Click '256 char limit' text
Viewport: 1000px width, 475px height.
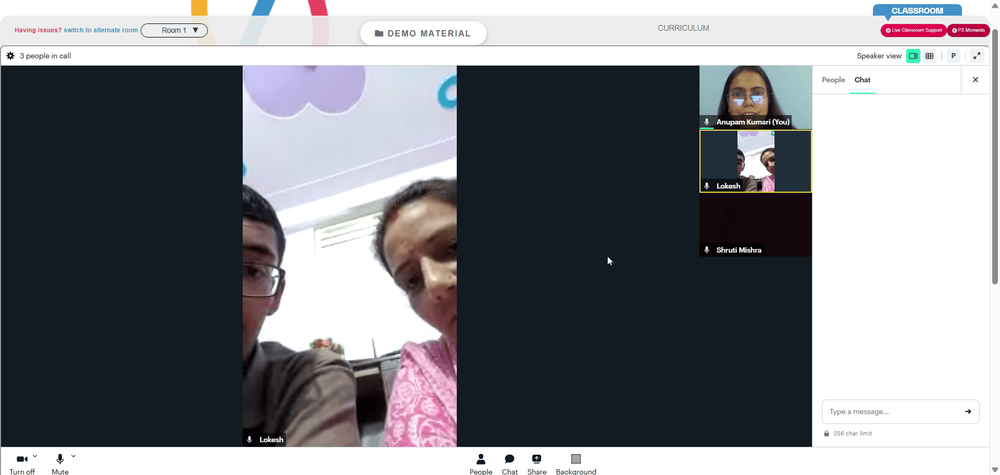(853, 434)
